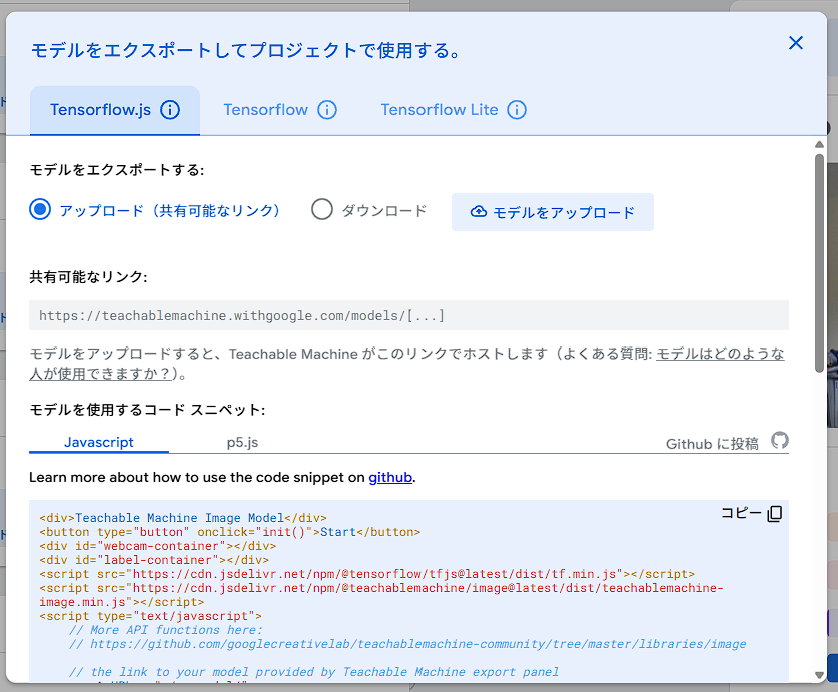Viewport: 838px width, 692px height.
Task: Click scrollbar up arrow
Action: (x=819, y=144)
